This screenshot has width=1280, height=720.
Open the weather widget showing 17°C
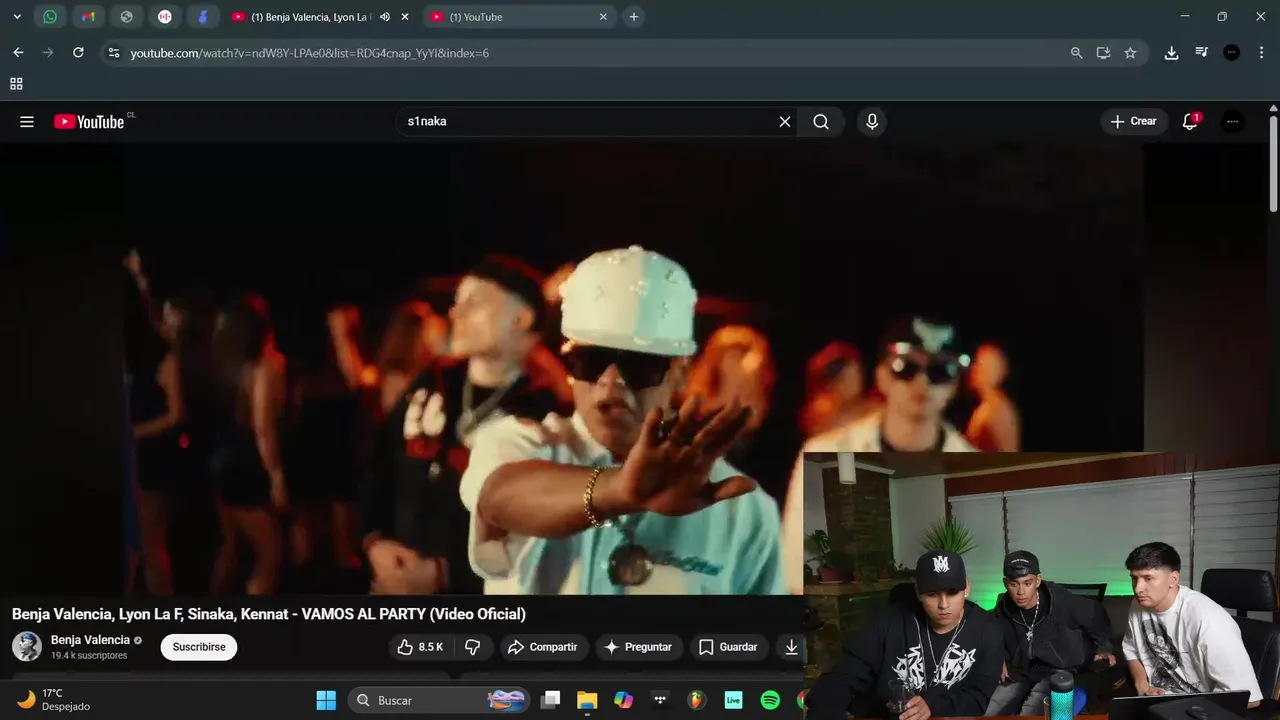(54, 700)
